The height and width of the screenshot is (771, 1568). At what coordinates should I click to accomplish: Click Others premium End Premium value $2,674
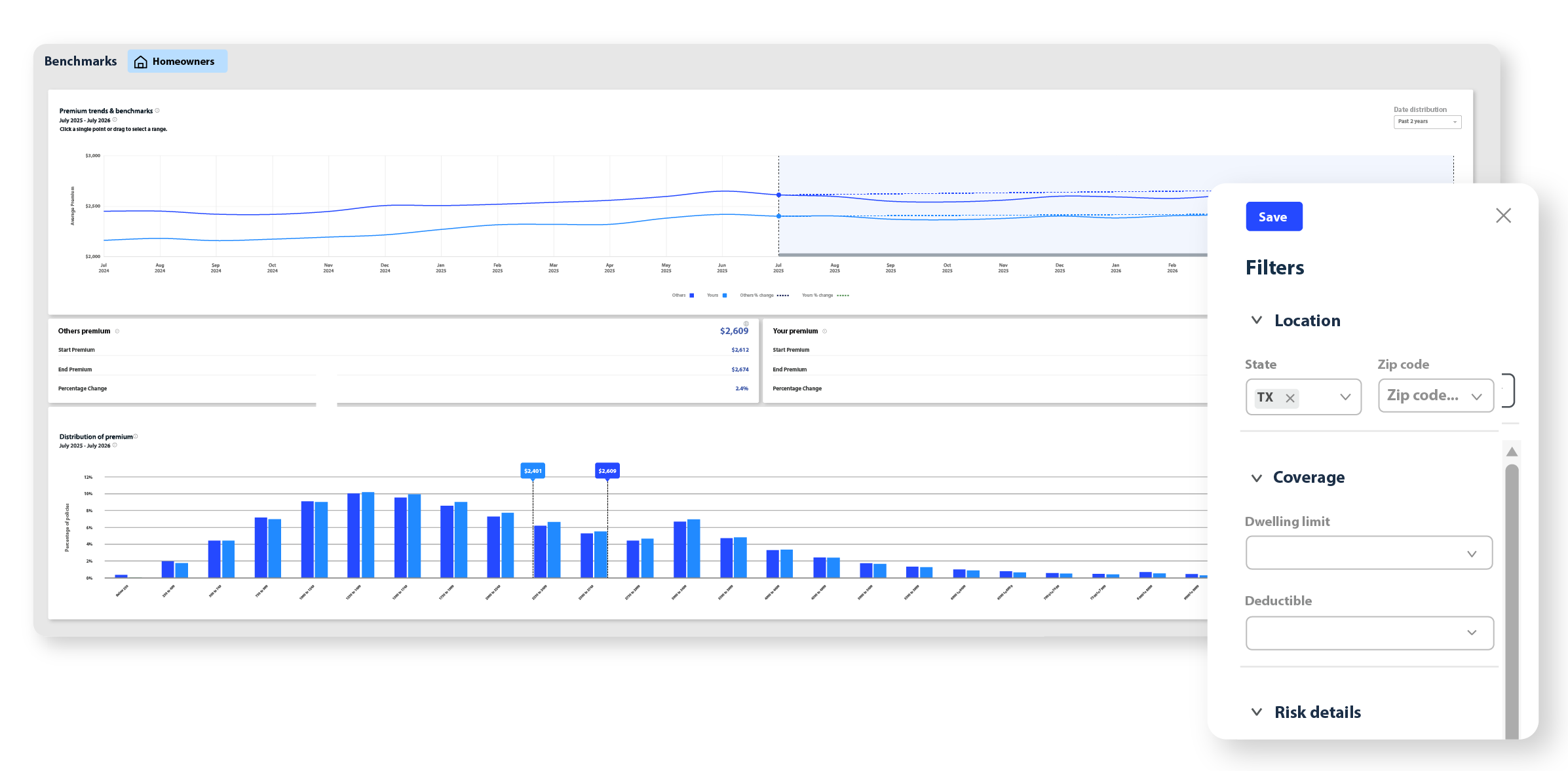coord(740,370)
